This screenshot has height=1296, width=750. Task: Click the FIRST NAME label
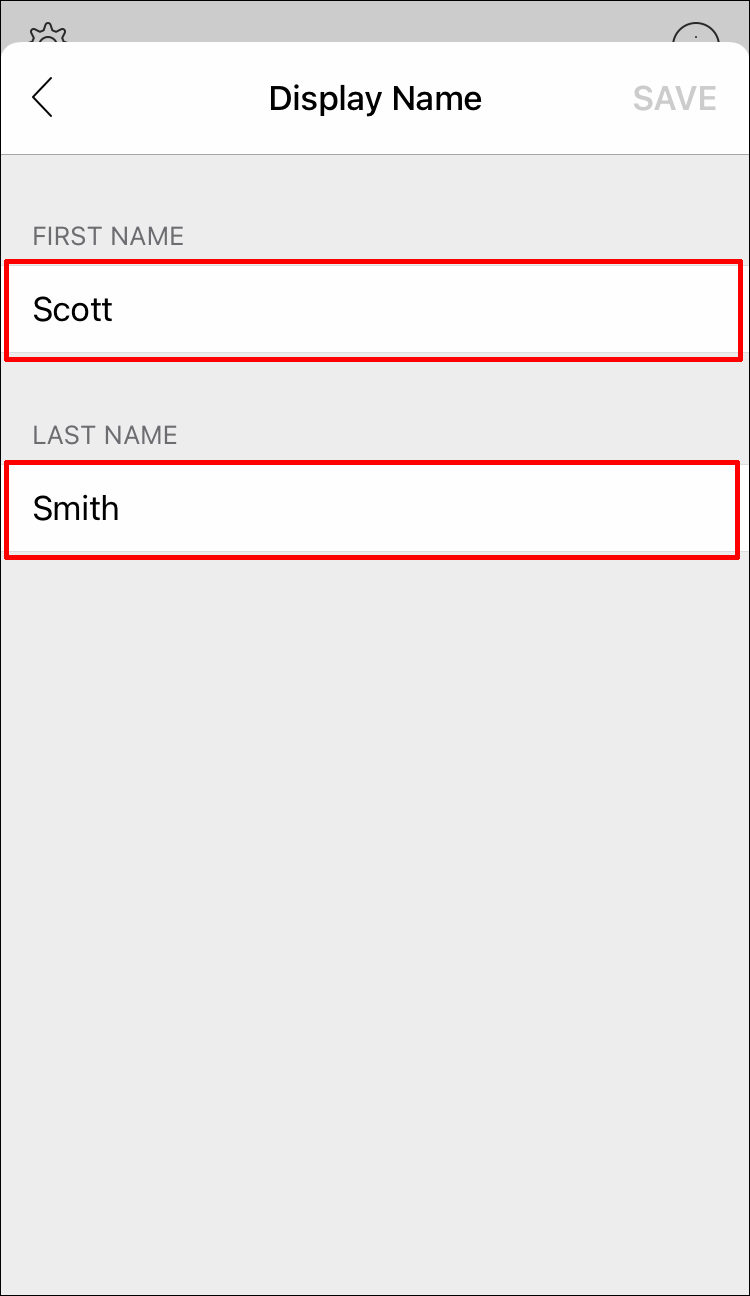[108, 236]
